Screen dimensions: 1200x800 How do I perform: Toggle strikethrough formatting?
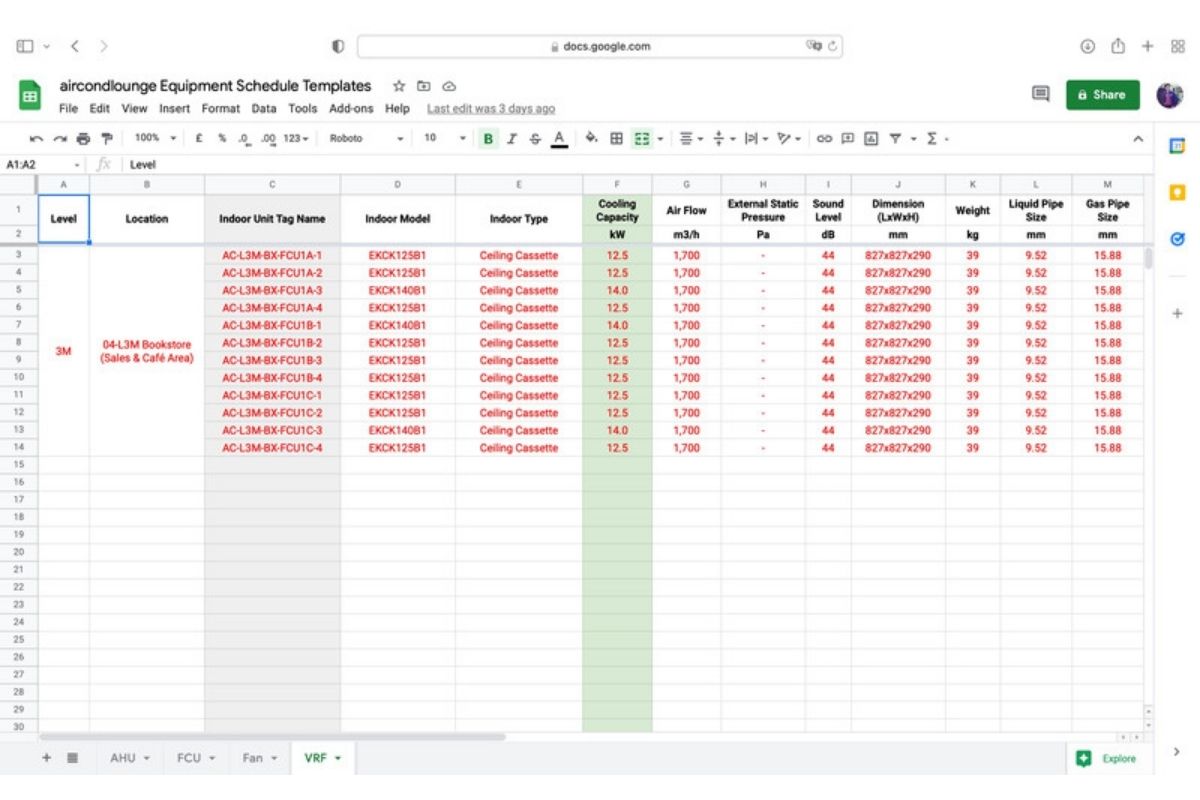pos(535,139)
